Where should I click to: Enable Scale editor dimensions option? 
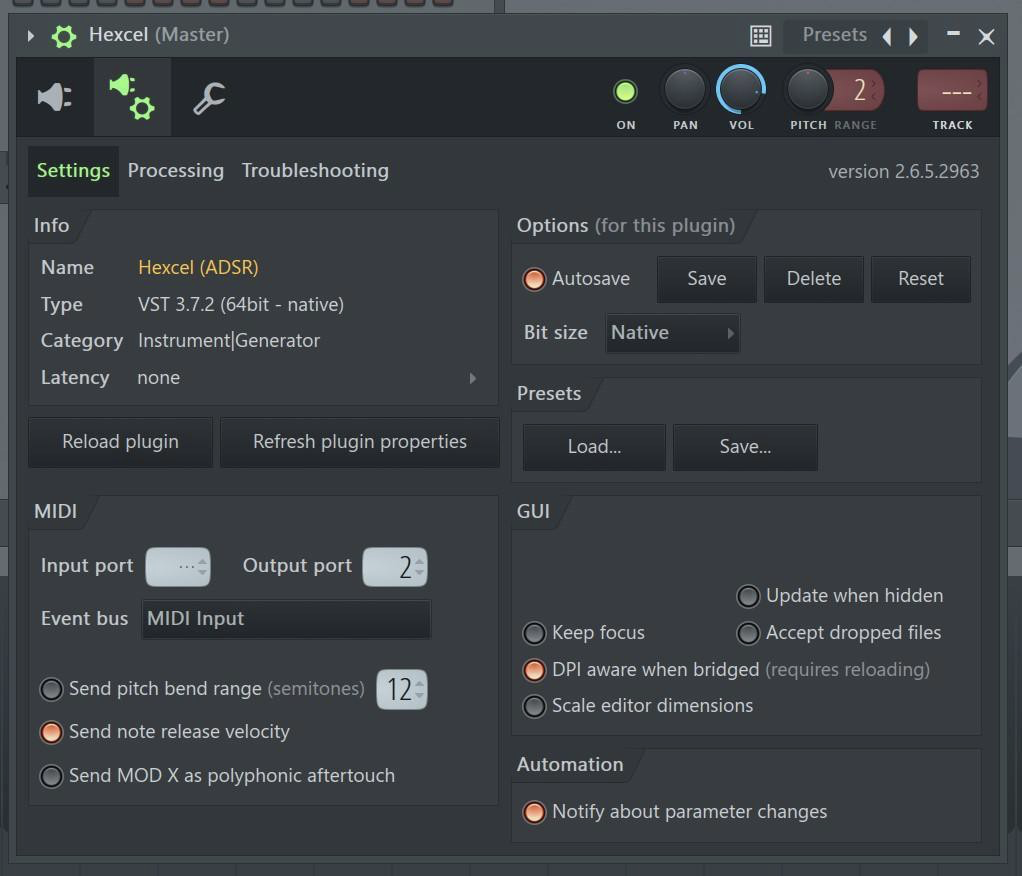pos(534,706)
